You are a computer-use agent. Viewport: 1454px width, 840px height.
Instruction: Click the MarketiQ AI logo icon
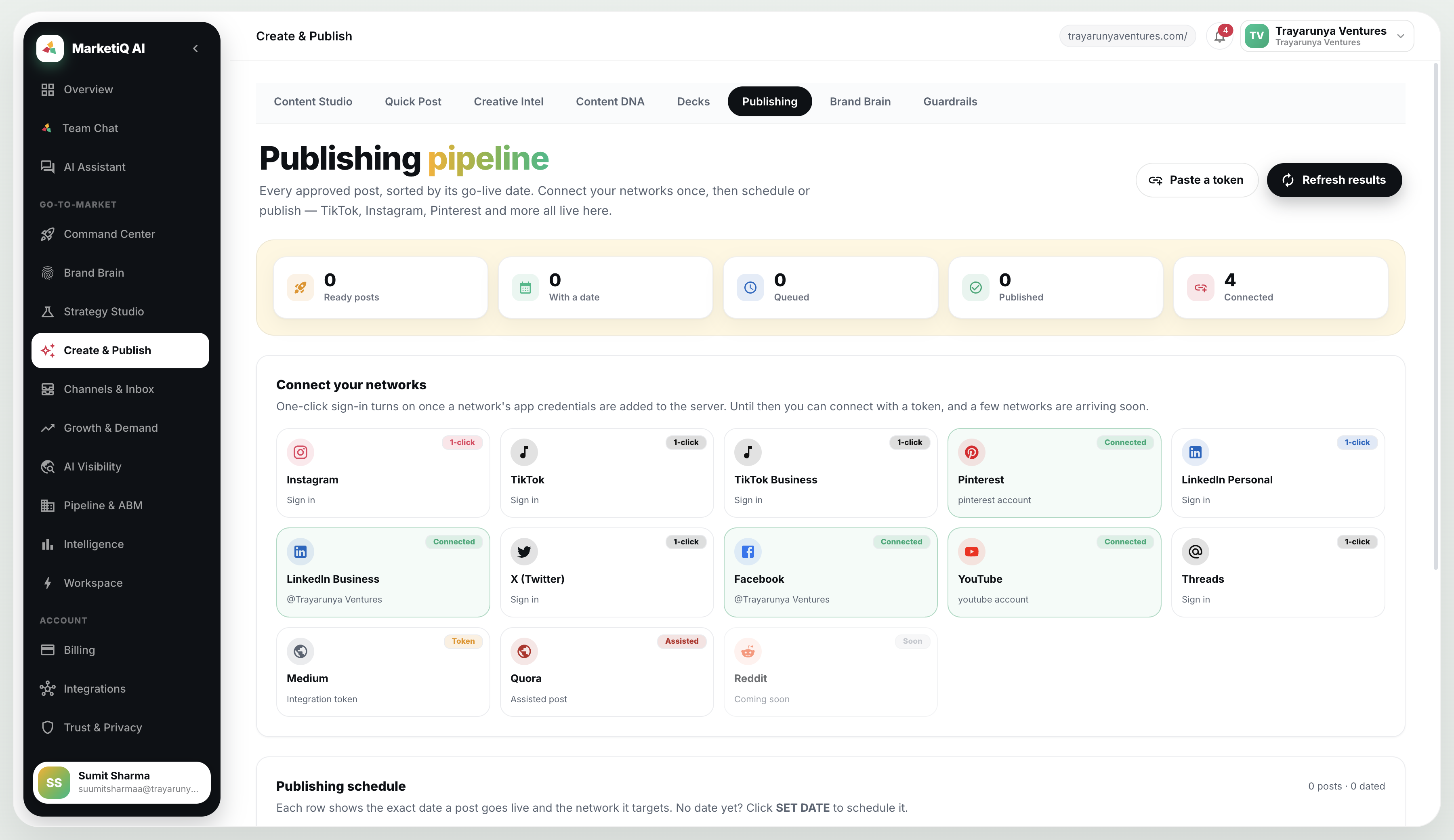point(50,48)
